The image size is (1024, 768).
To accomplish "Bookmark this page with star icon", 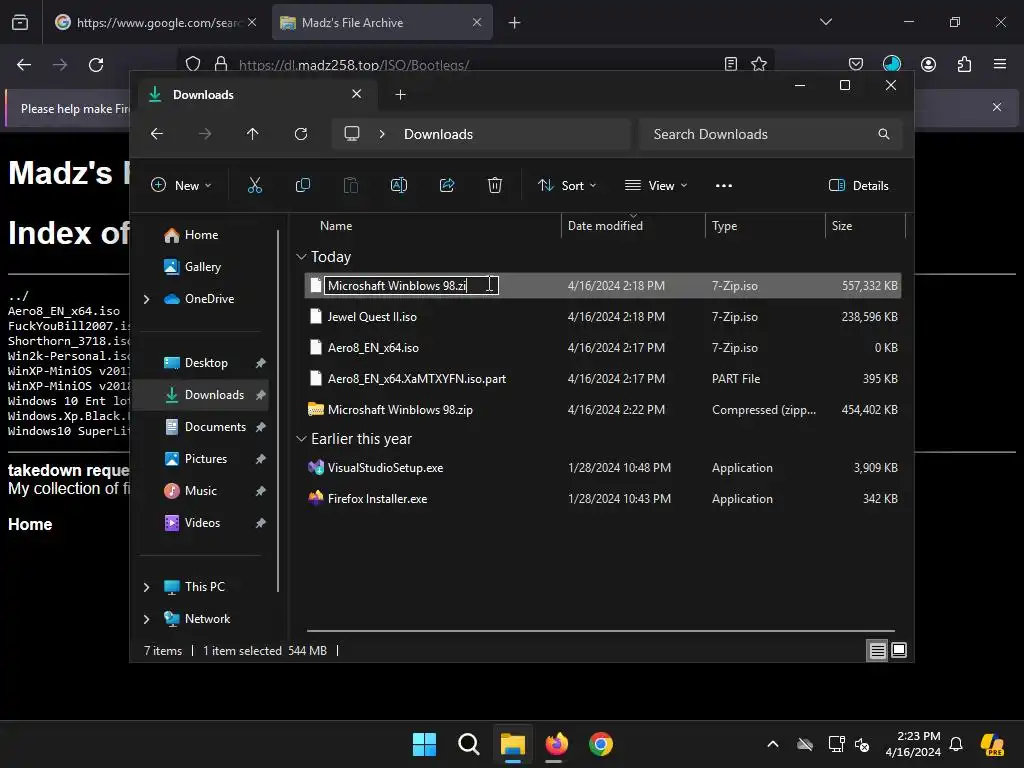I will pyautogui.click(x=759, y=64).
